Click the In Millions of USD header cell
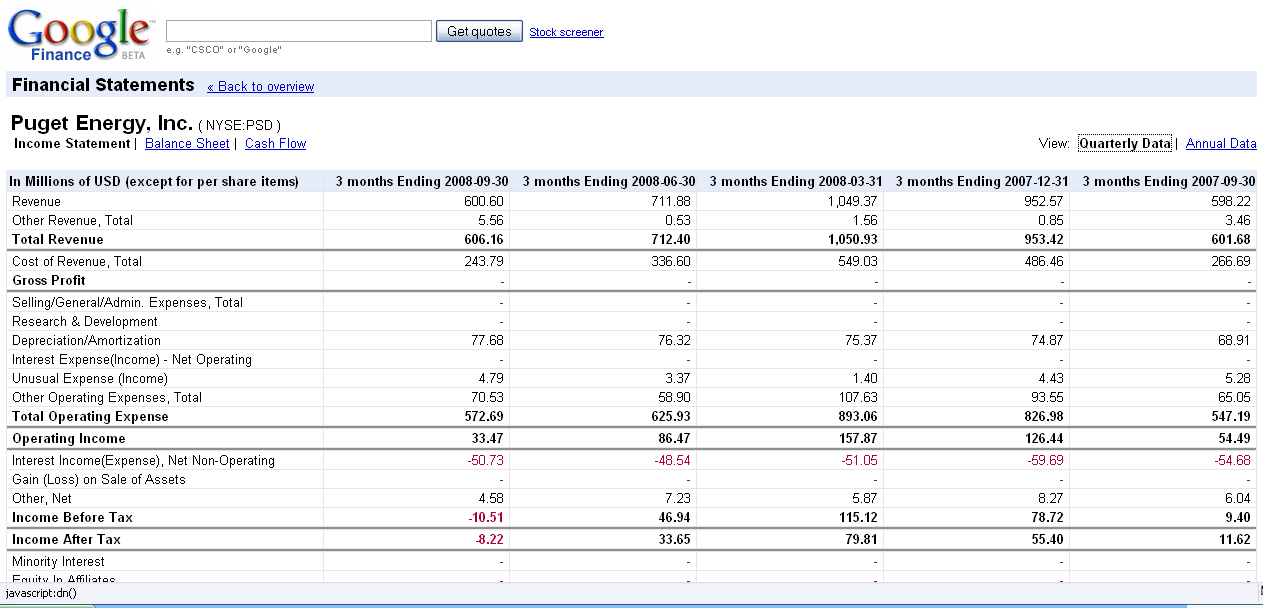The height and width of the screenshot is (608, 1263). 155,181
